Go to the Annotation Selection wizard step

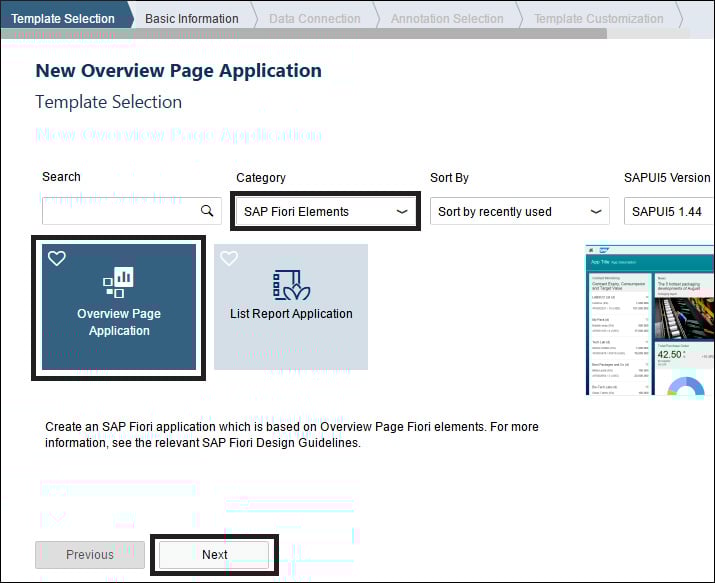pos(447,19)
